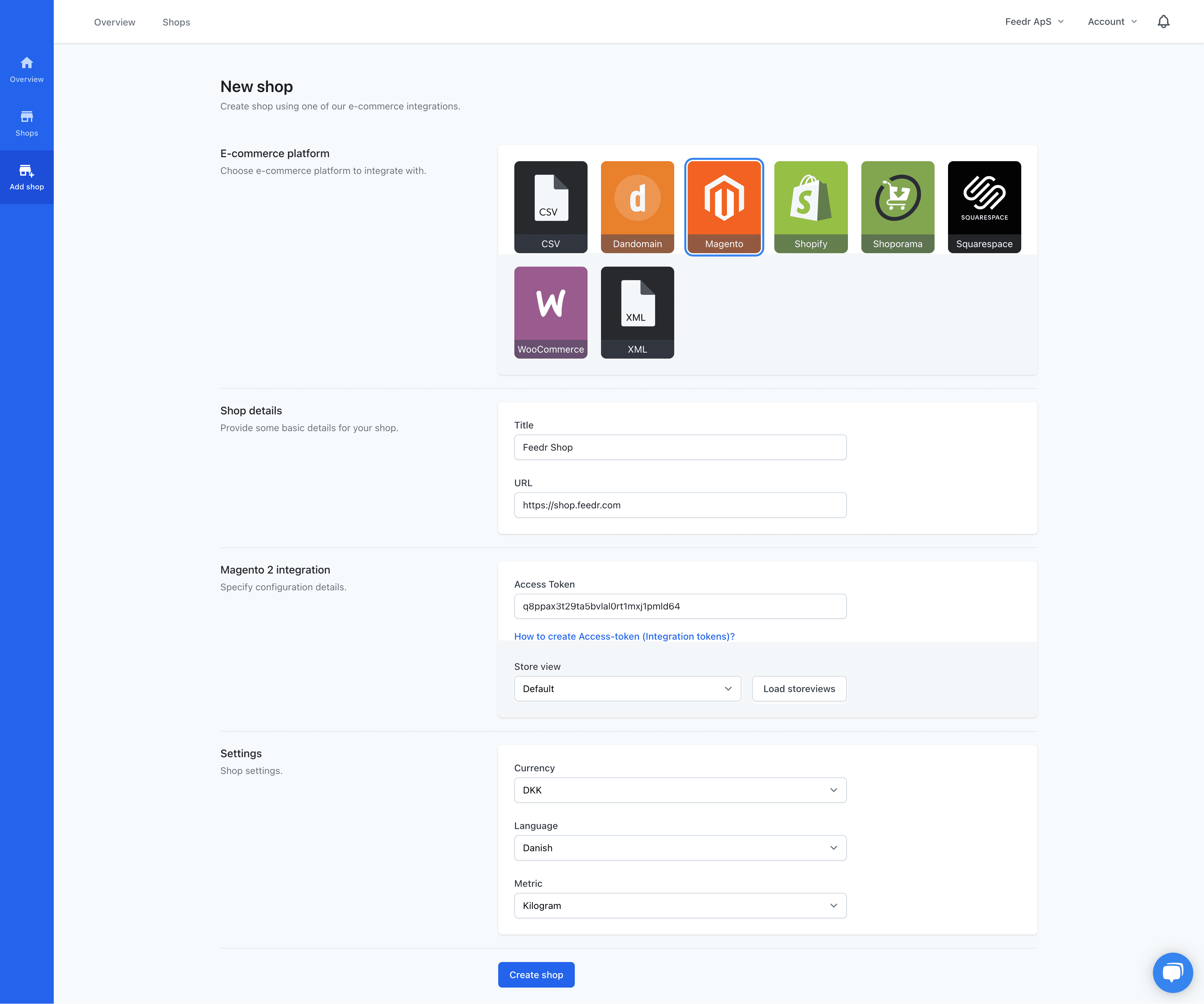
Task: Expand the Metric dropdown showing Kilogram
Action: tap(680, 905)
